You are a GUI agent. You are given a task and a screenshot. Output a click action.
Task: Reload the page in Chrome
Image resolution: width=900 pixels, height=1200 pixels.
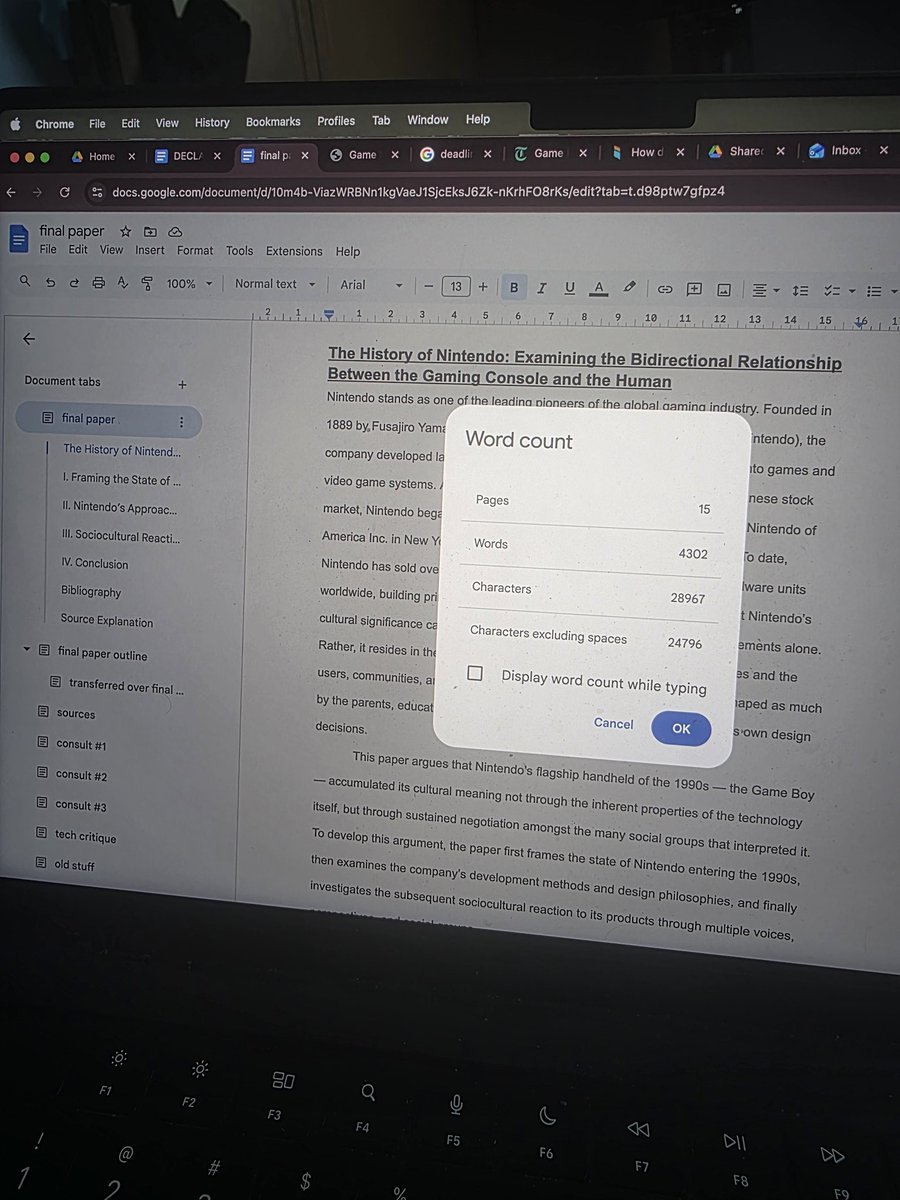pos(64,191)
